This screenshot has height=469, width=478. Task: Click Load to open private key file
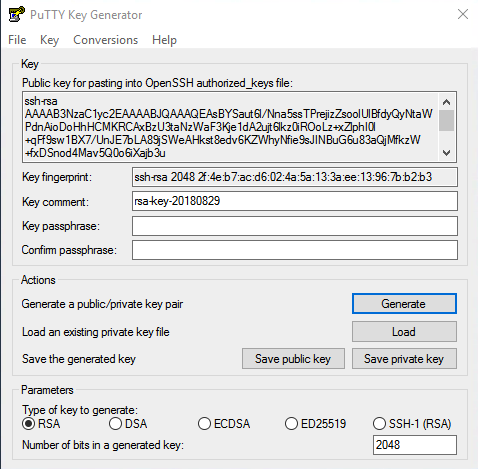pos(404,332)
